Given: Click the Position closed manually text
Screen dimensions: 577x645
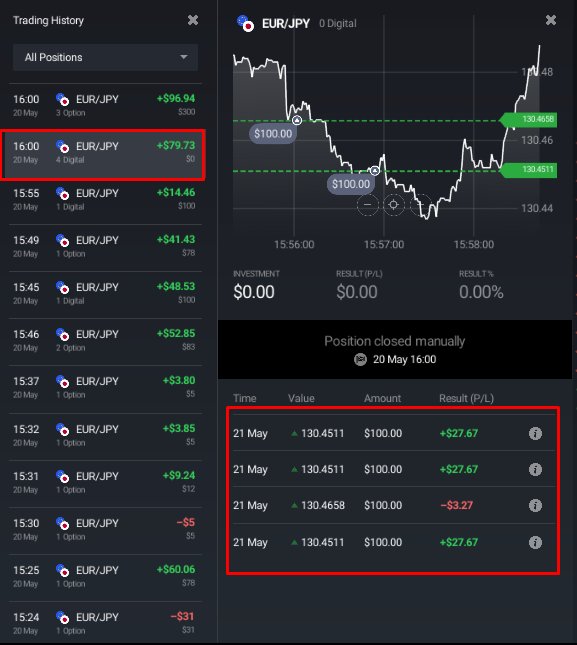Looking at the screenshot, I should point(394,341).
